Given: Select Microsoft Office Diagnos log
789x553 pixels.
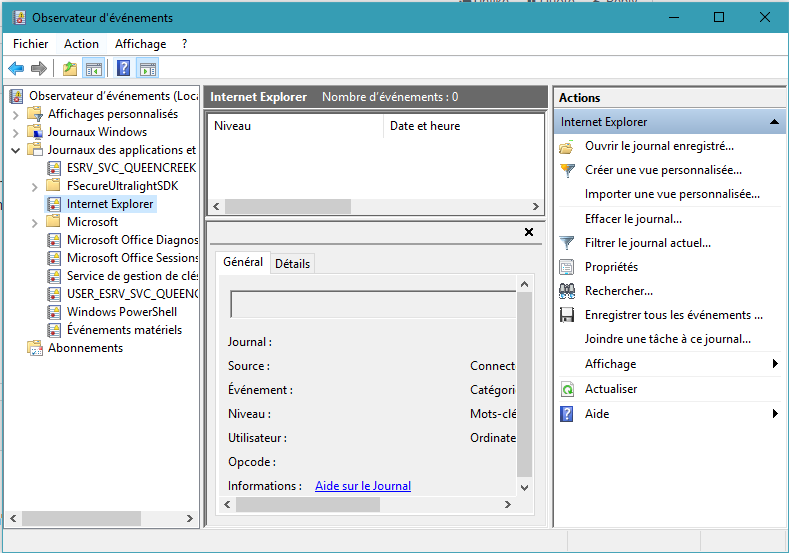Looking at the screenshot, I should point(132,240).
